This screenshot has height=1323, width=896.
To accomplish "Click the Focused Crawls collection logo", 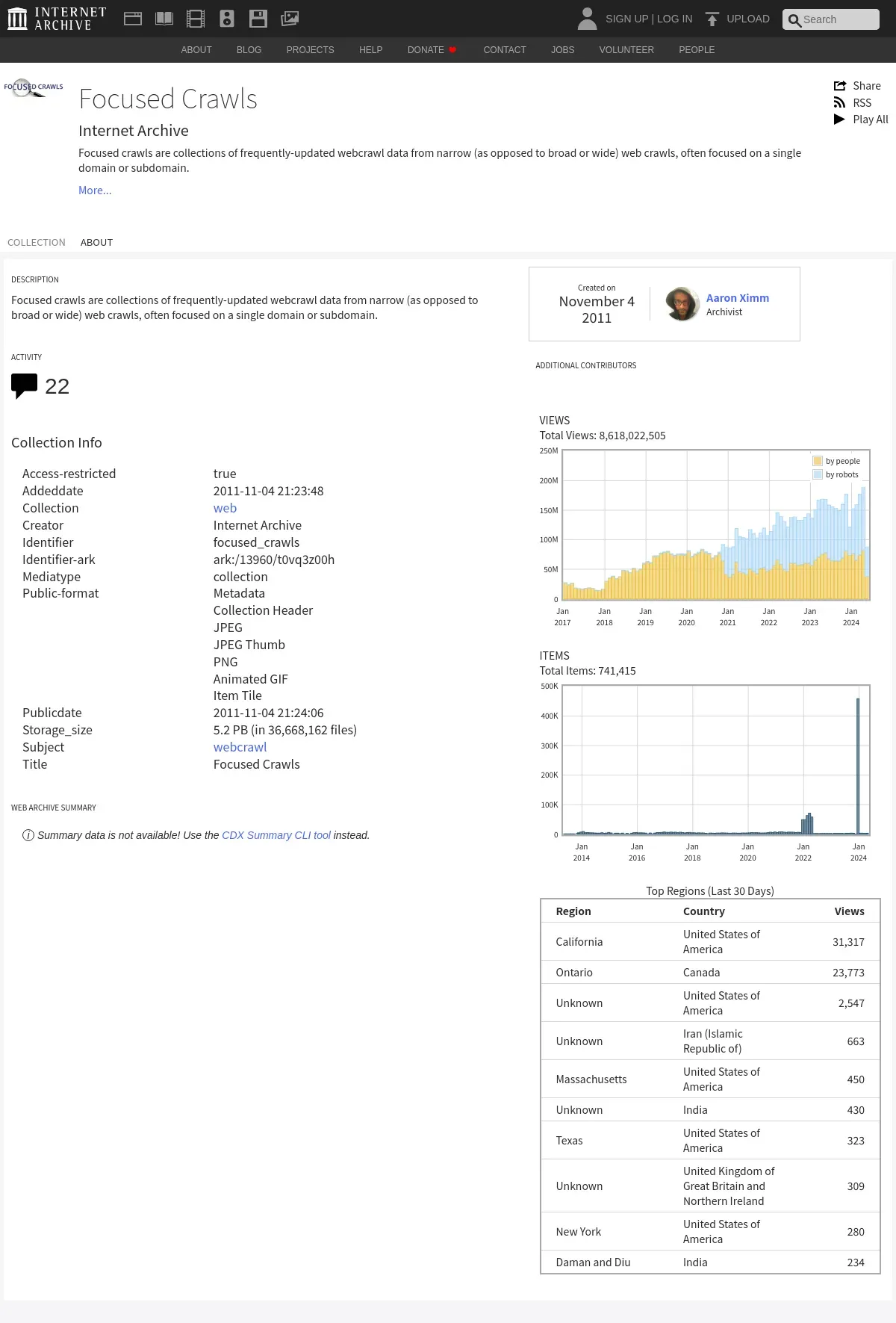I will pyautogui.click(x=34, y=88).
